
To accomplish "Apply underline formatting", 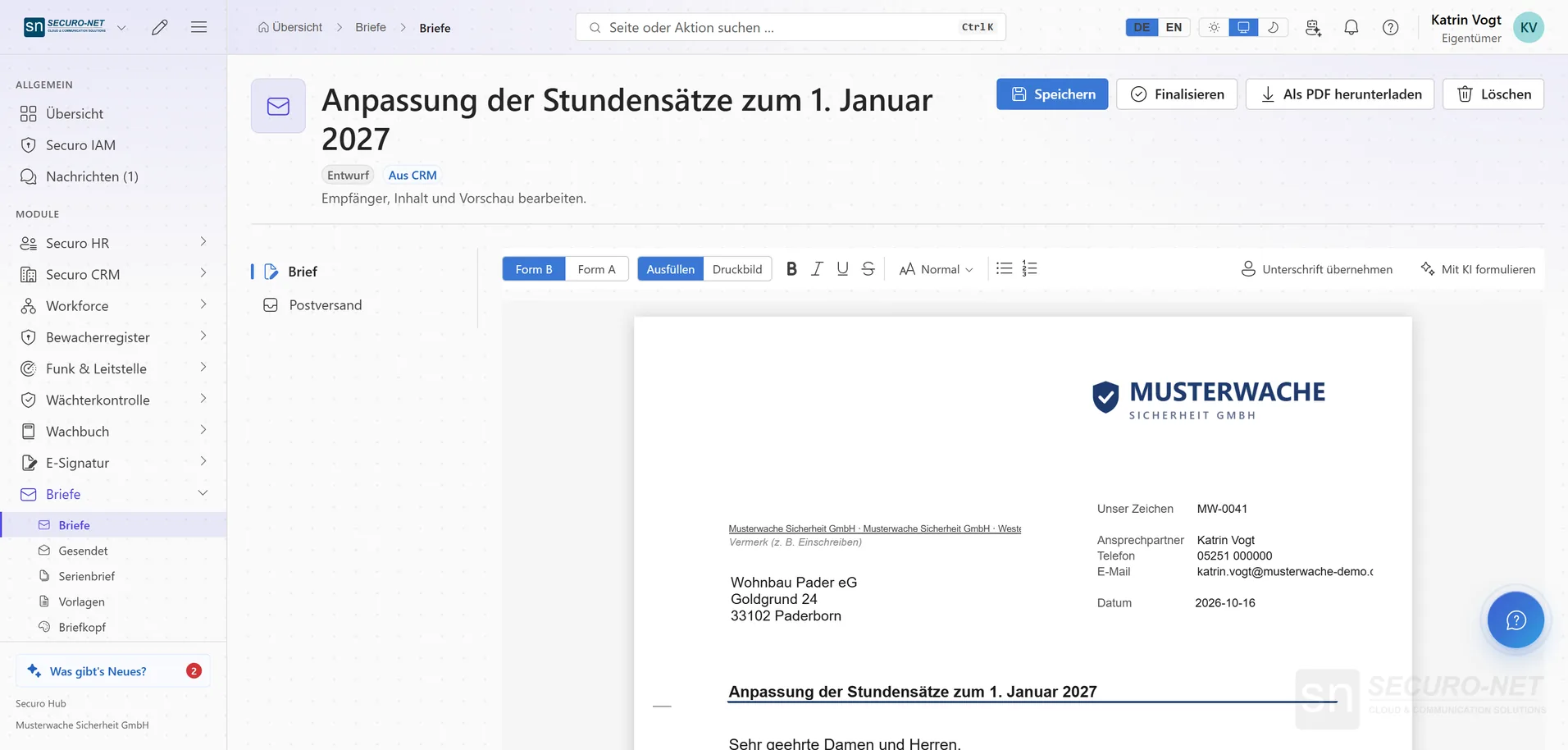I will coord(842,269).
